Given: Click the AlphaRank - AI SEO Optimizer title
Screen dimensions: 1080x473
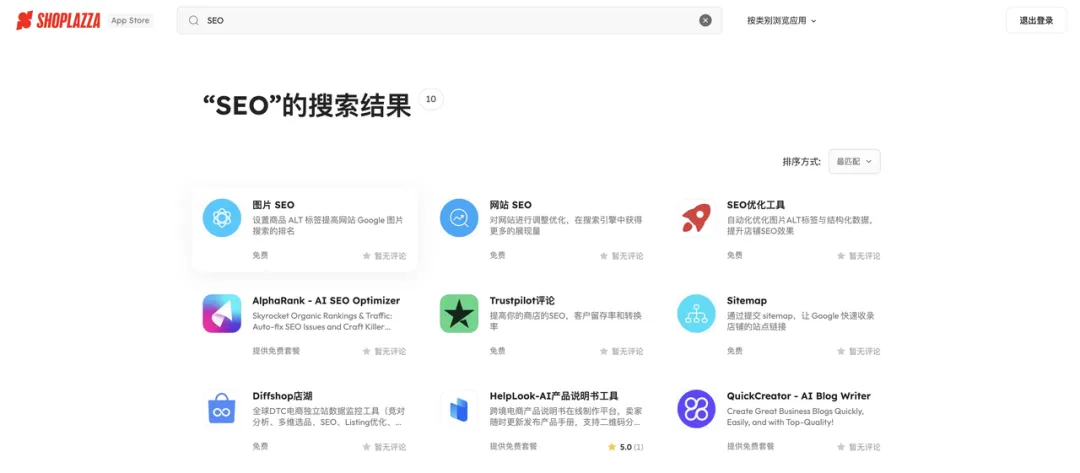Looking at the screenshot, I should [x=326, y=301].
